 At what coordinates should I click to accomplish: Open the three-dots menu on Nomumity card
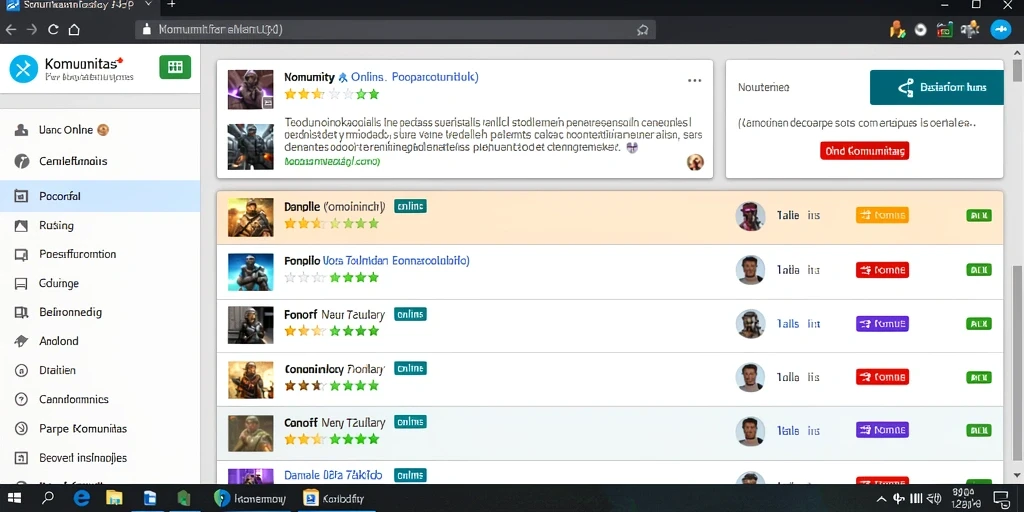(x=694, y=80)
